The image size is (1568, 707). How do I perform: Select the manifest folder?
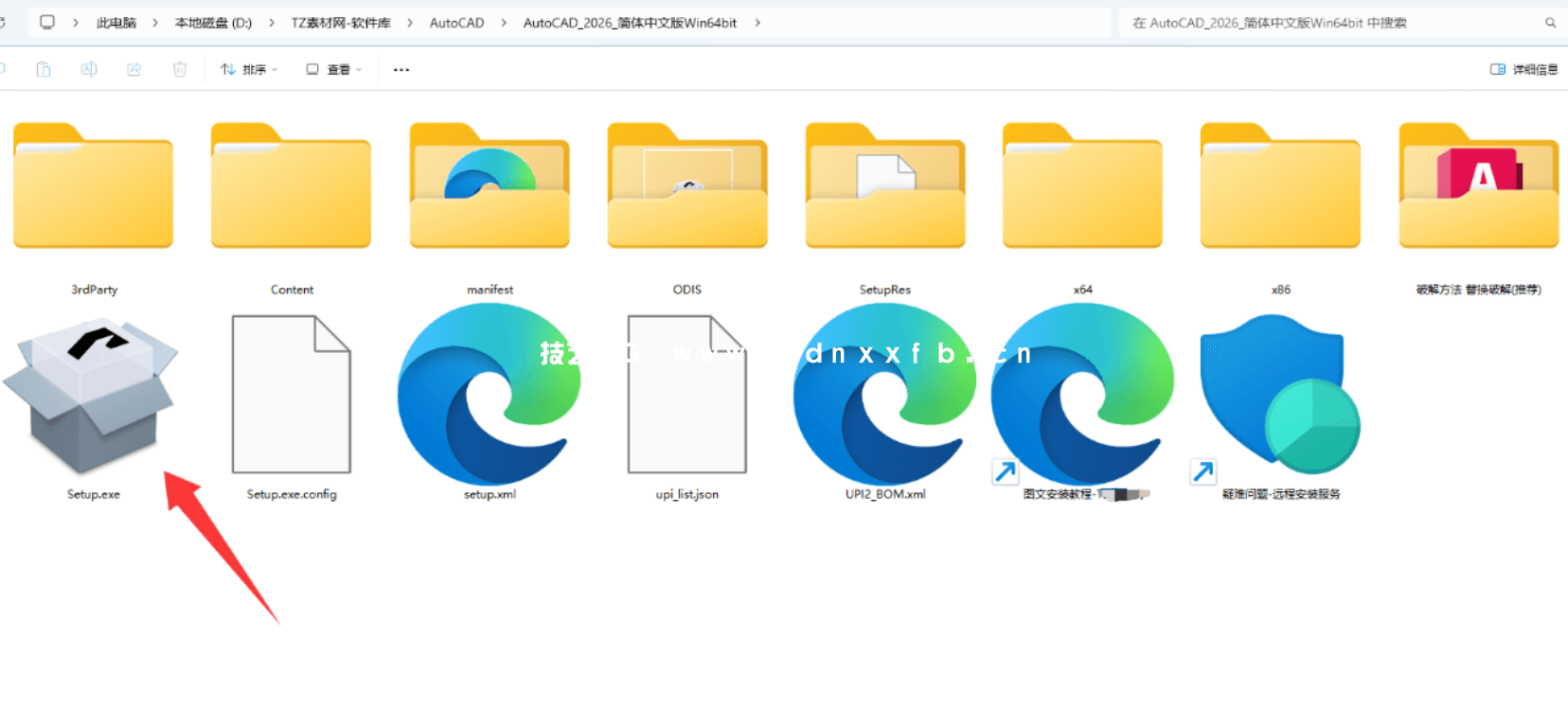pyautogui.click(x=490, y=189)
